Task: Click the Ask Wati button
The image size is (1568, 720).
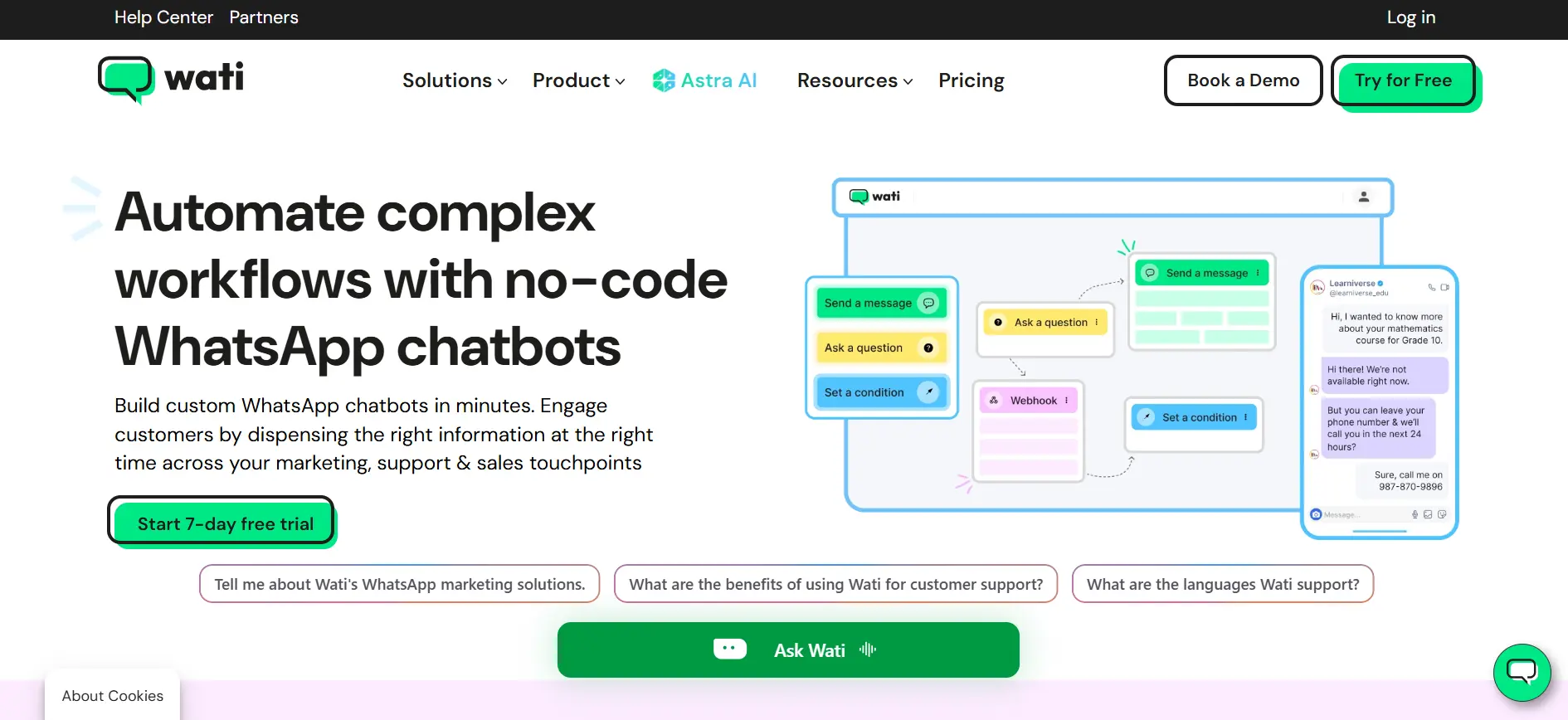Action: 788,649
